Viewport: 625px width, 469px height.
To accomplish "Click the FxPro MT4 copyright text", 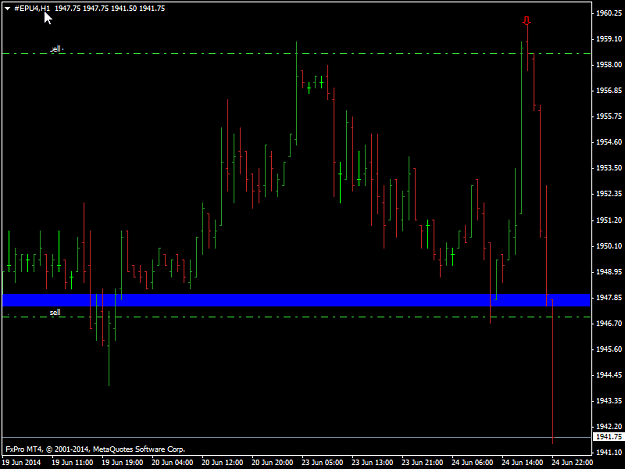I will [95, 449].
